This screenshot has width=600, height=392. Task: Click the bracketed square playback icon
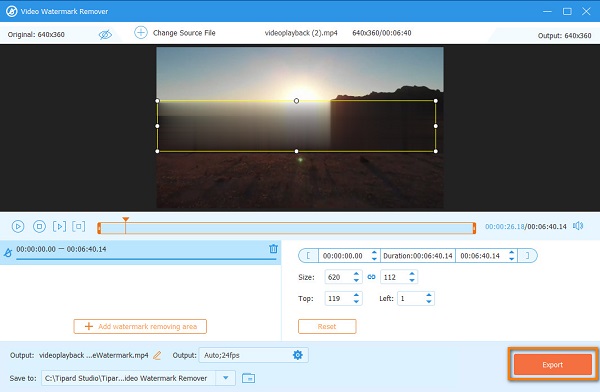click(78, 226)
